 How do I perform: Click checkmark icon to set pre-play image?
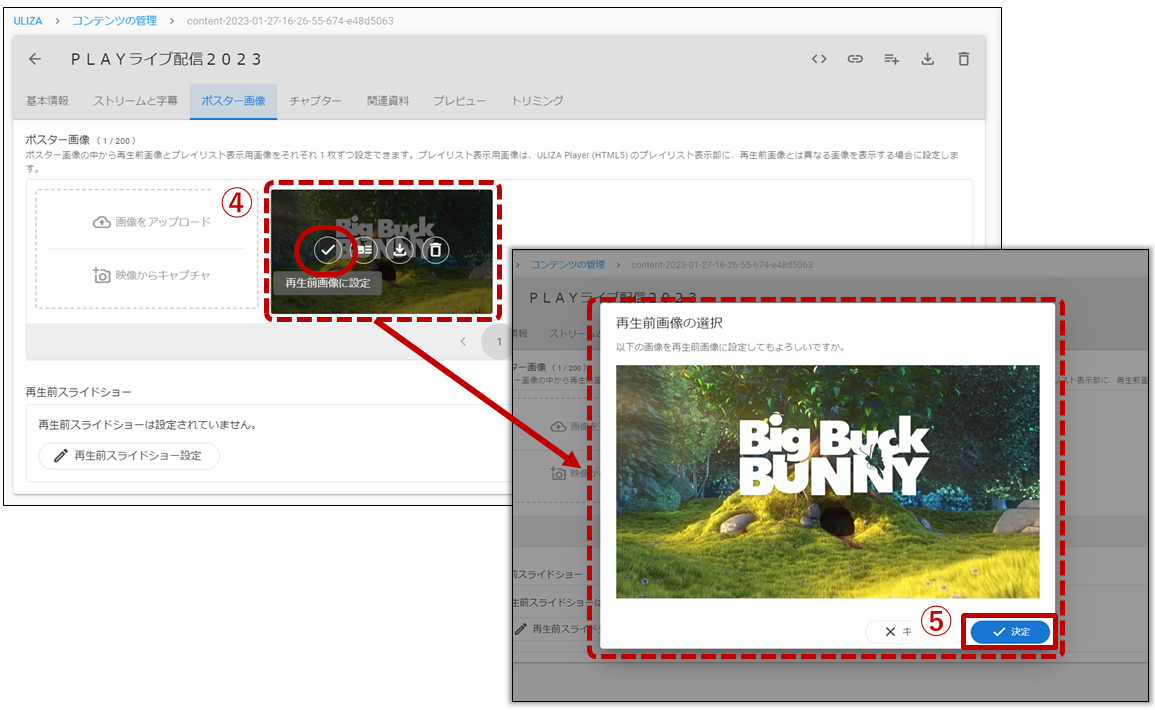click(x=328, y=250)
